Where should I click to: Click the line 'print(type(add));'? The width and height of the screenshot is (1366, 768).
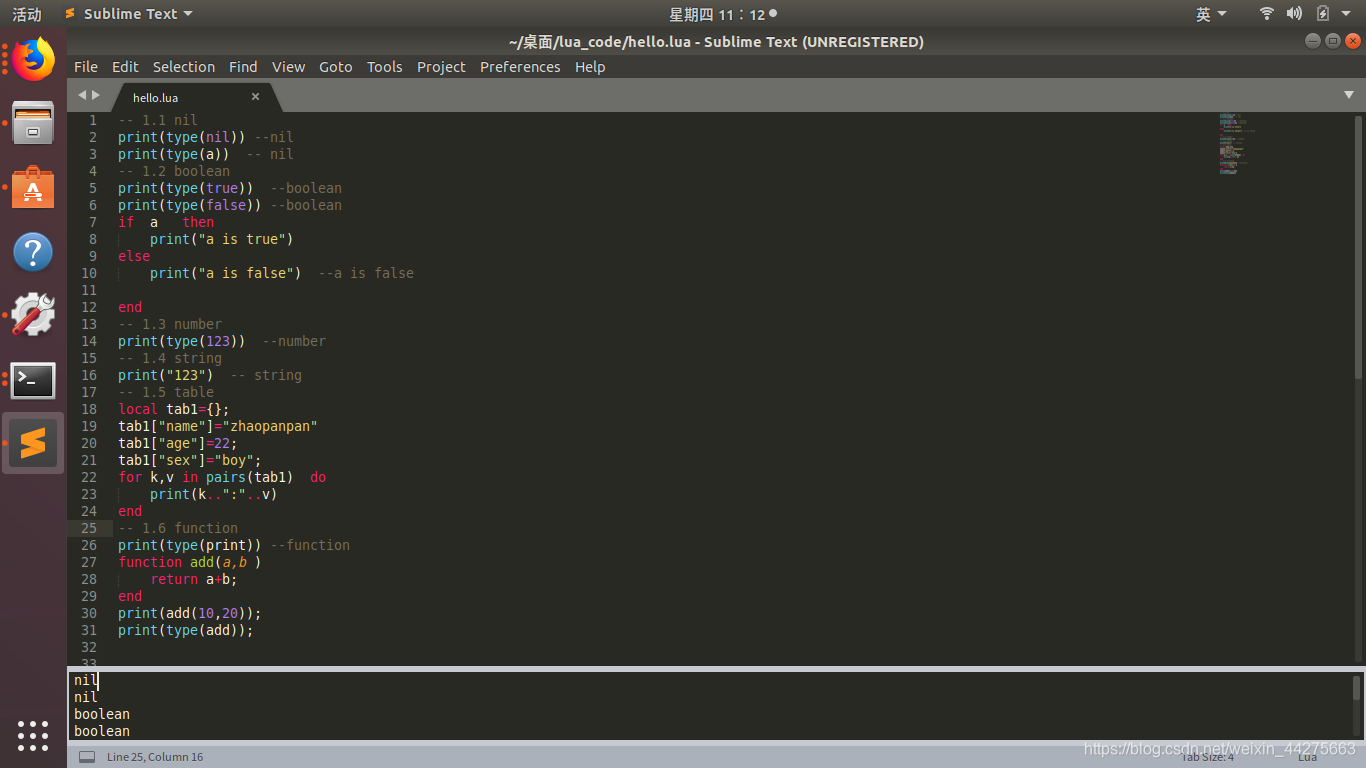pyautogui.click(x=186, y=630)
